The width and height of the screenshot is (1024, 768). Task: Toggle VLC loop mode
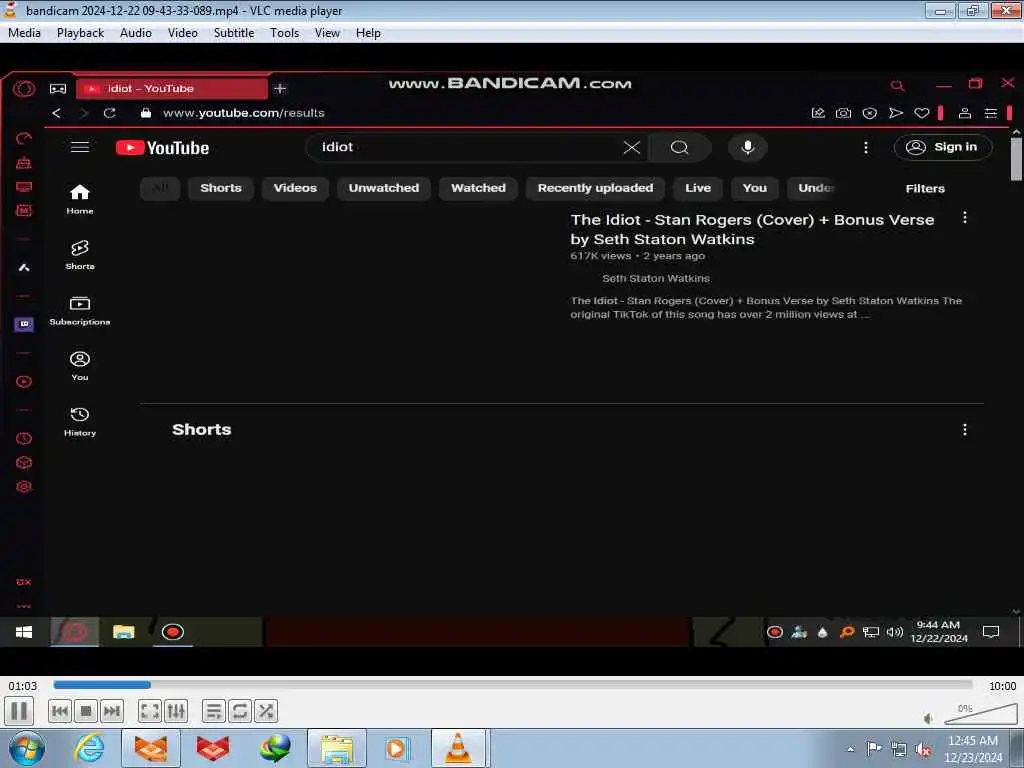coord(240,711)
